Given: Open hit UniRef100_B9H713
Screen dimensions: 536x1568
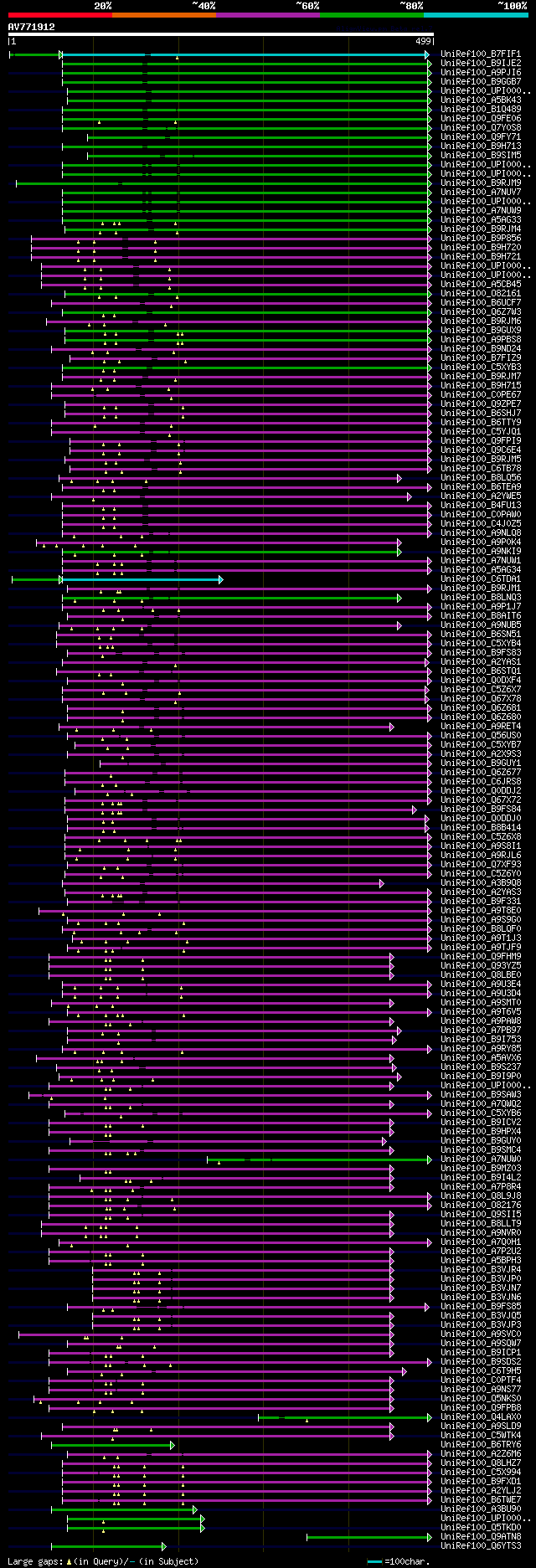Looking at the screenshot, I should pyautogui.click(x=481, y=147).
